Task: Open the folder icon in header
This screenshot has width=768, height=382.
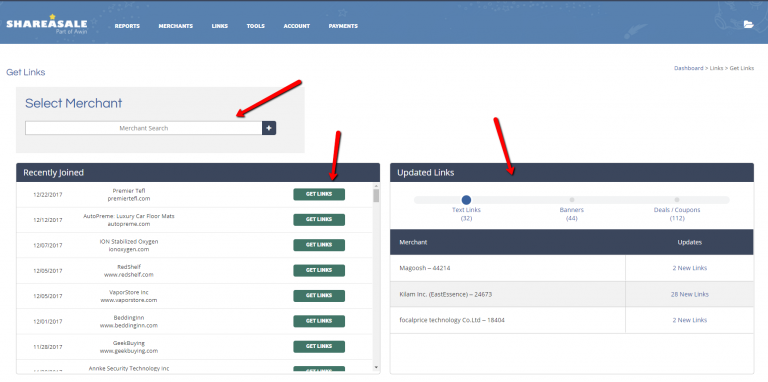Action: tap(748, 24)
